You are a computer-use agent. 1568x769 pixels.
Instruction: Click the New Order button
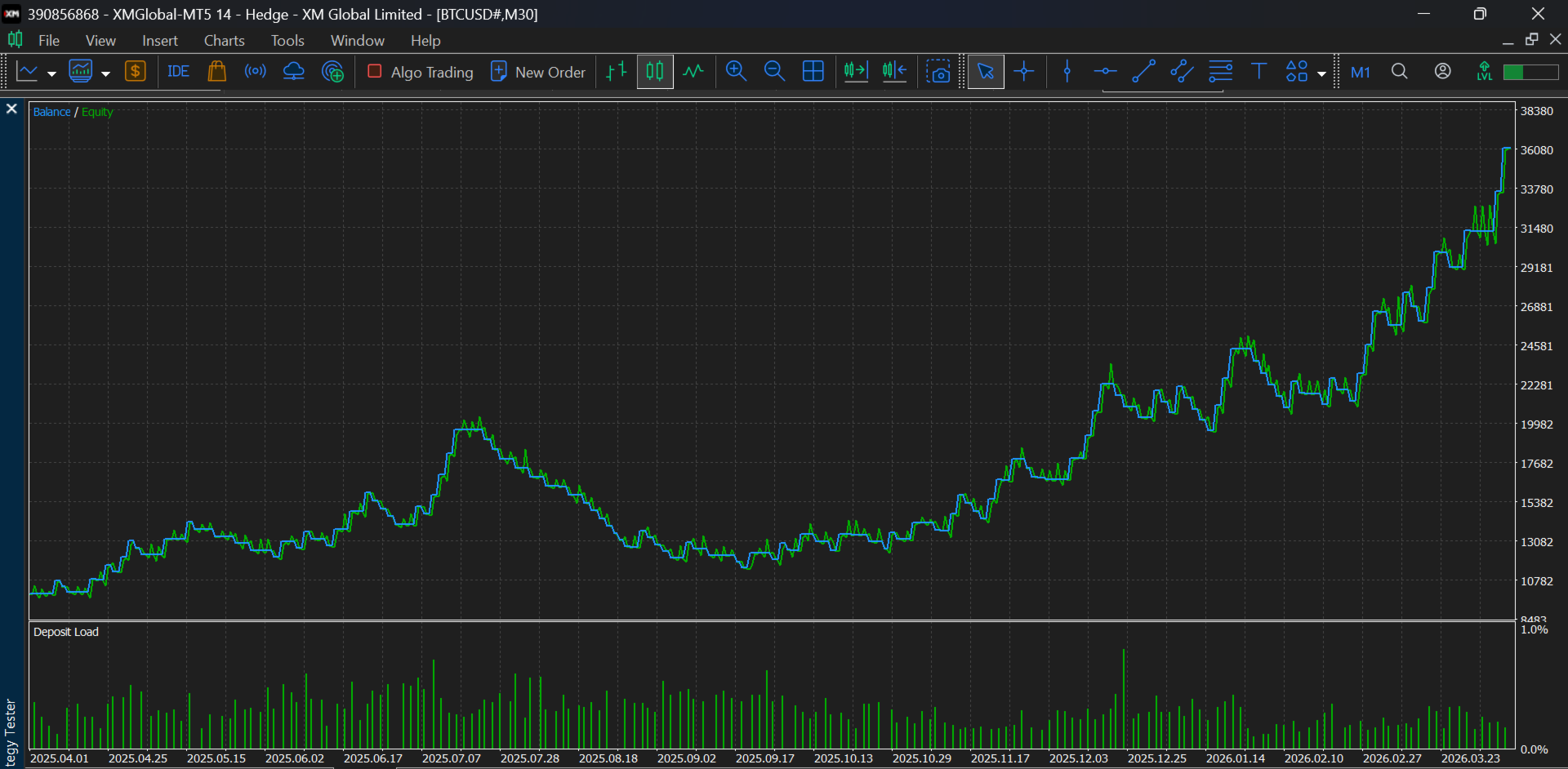pos(538,72)
